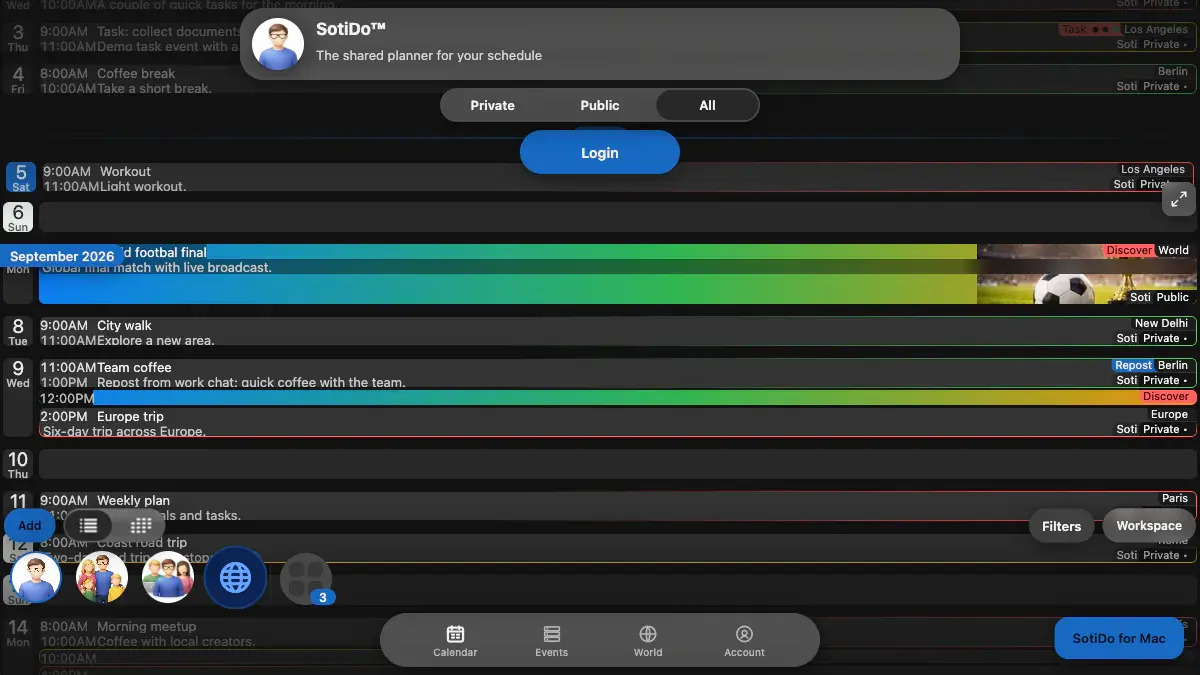
Task: Select the All segment
Action: pyautogui.click(x=707, y=105)
